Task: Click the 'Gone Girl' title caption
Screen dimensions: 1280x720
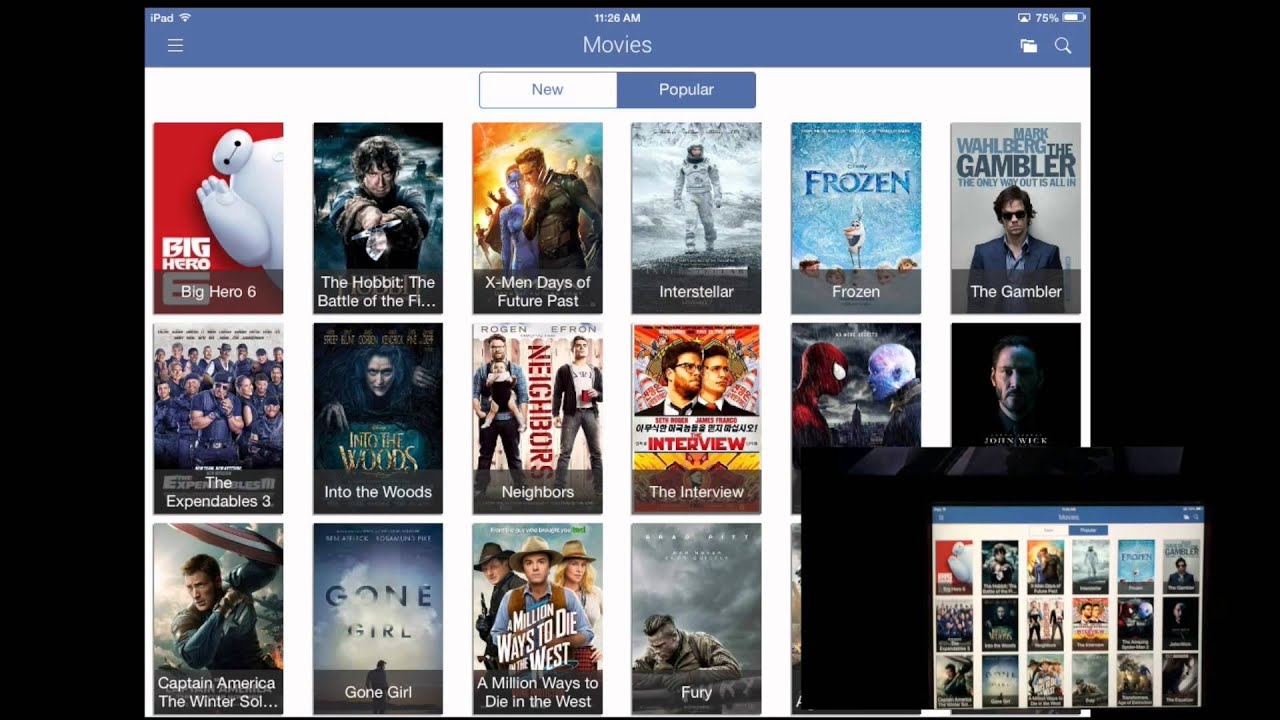Action: click(378, 692)
